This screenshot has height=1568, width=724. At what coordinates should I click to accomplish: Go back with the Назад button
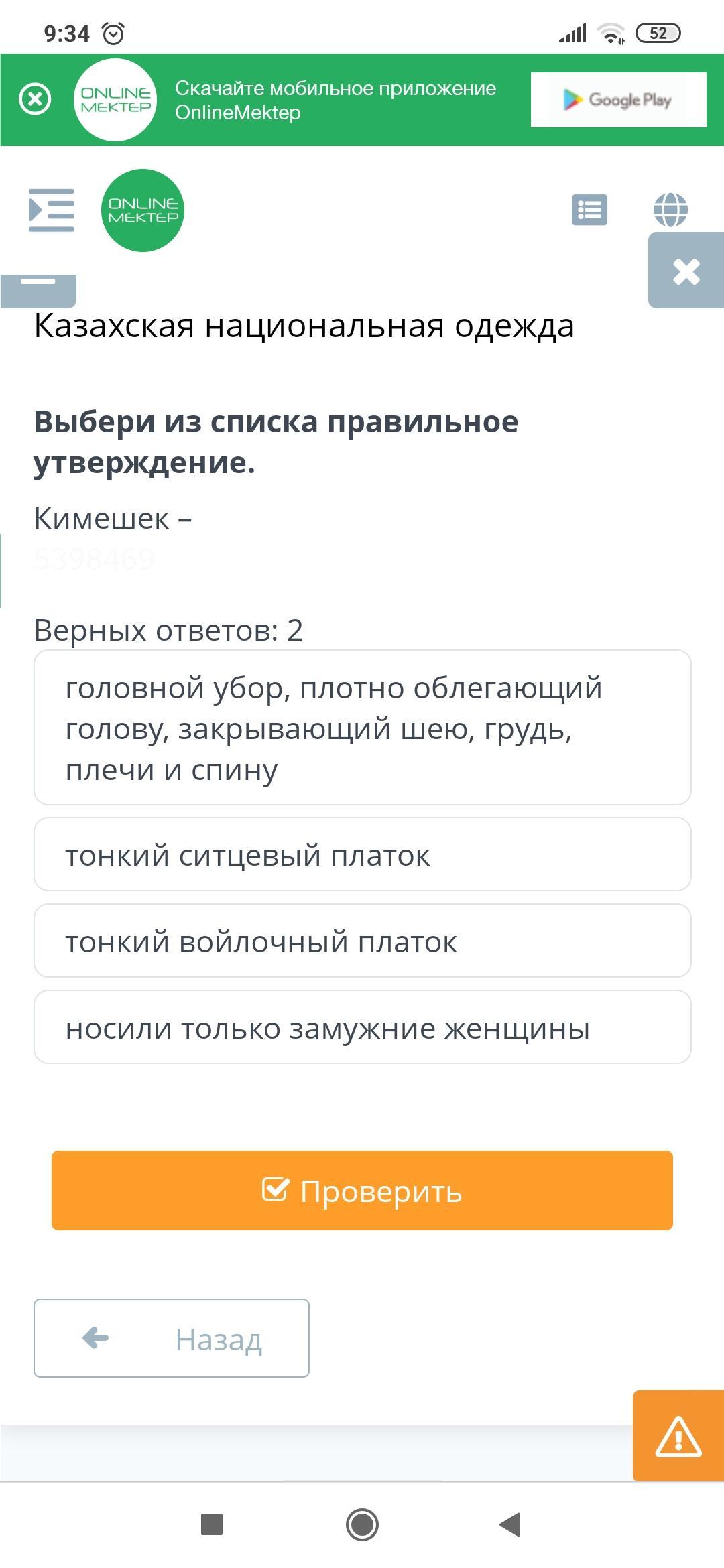172,1338
